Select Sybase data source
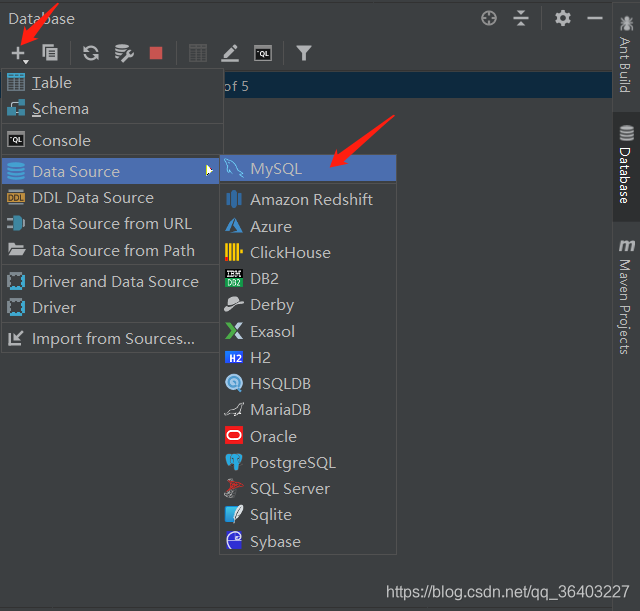Viewport: 640px width, 611px height. point(308,542)
